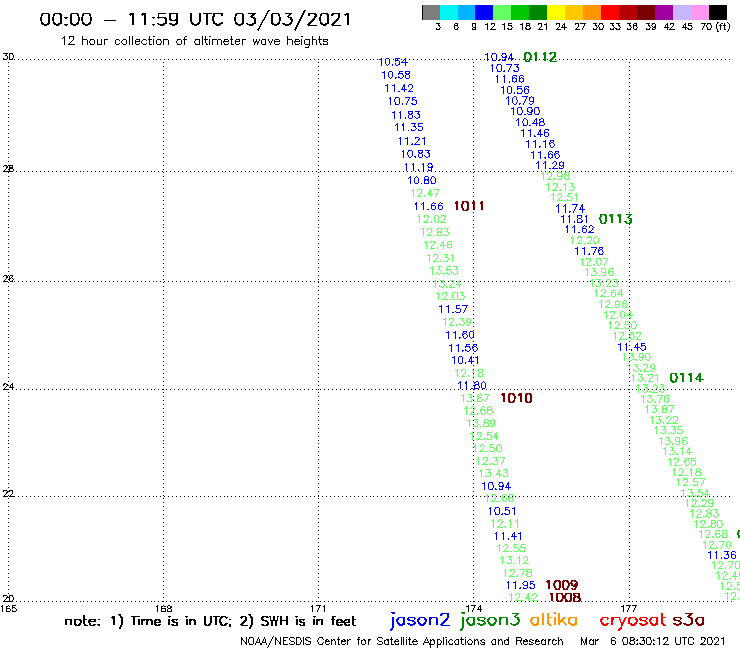The image size is (740, 650).
Task: Click the 1009 time marker
Action: (562, 585)
